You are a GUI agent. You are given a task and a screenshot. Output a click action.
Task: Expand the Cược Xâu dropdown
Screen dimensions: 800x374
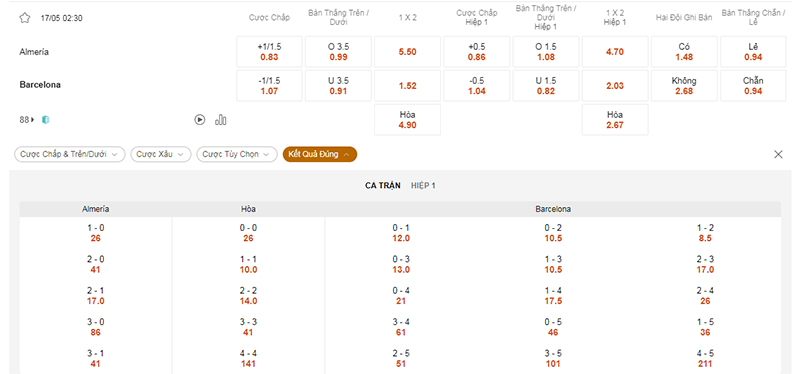click(x=161, y=154)
